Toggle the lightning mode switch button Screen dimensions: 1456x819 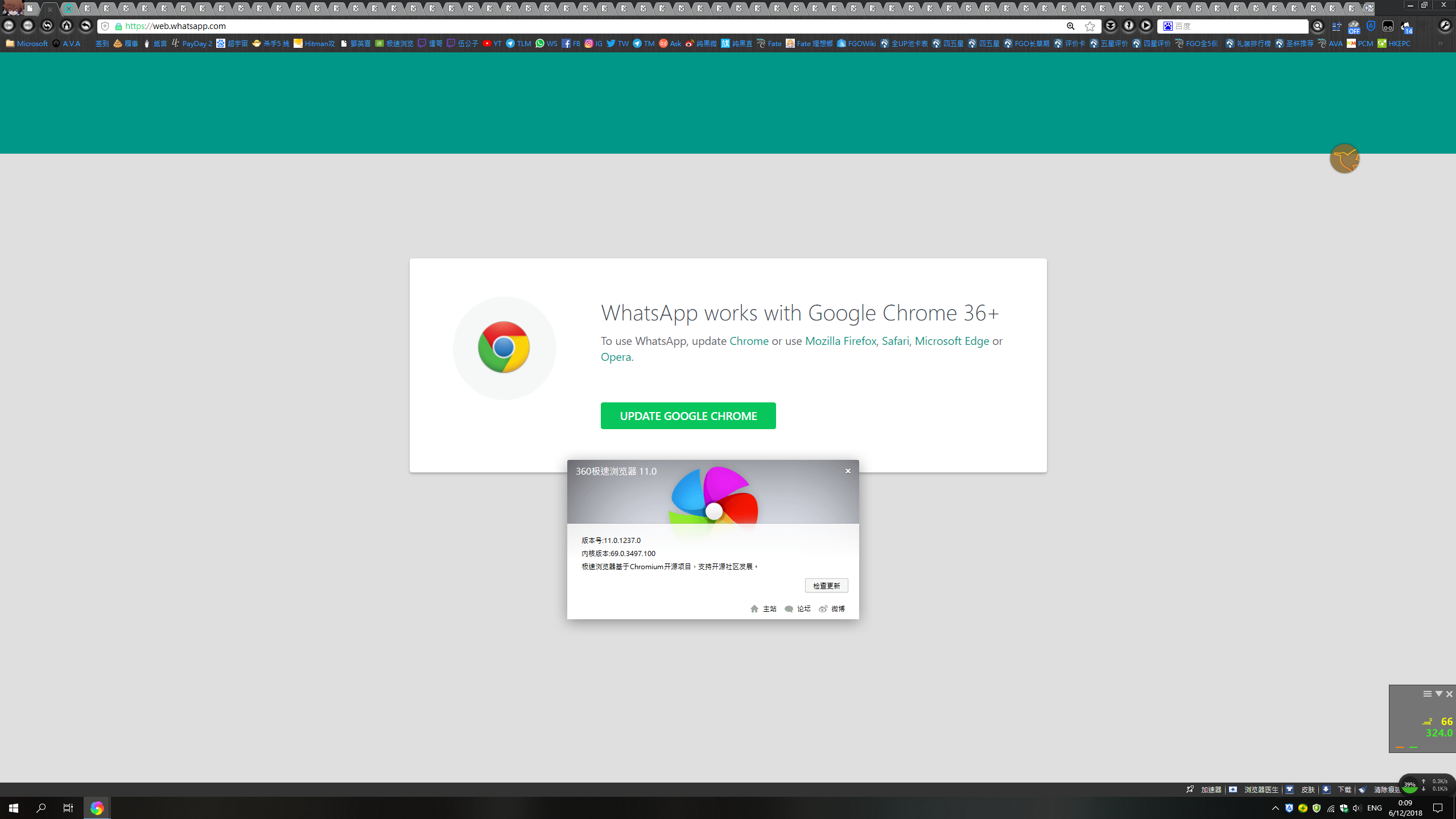pos(1128,26)
